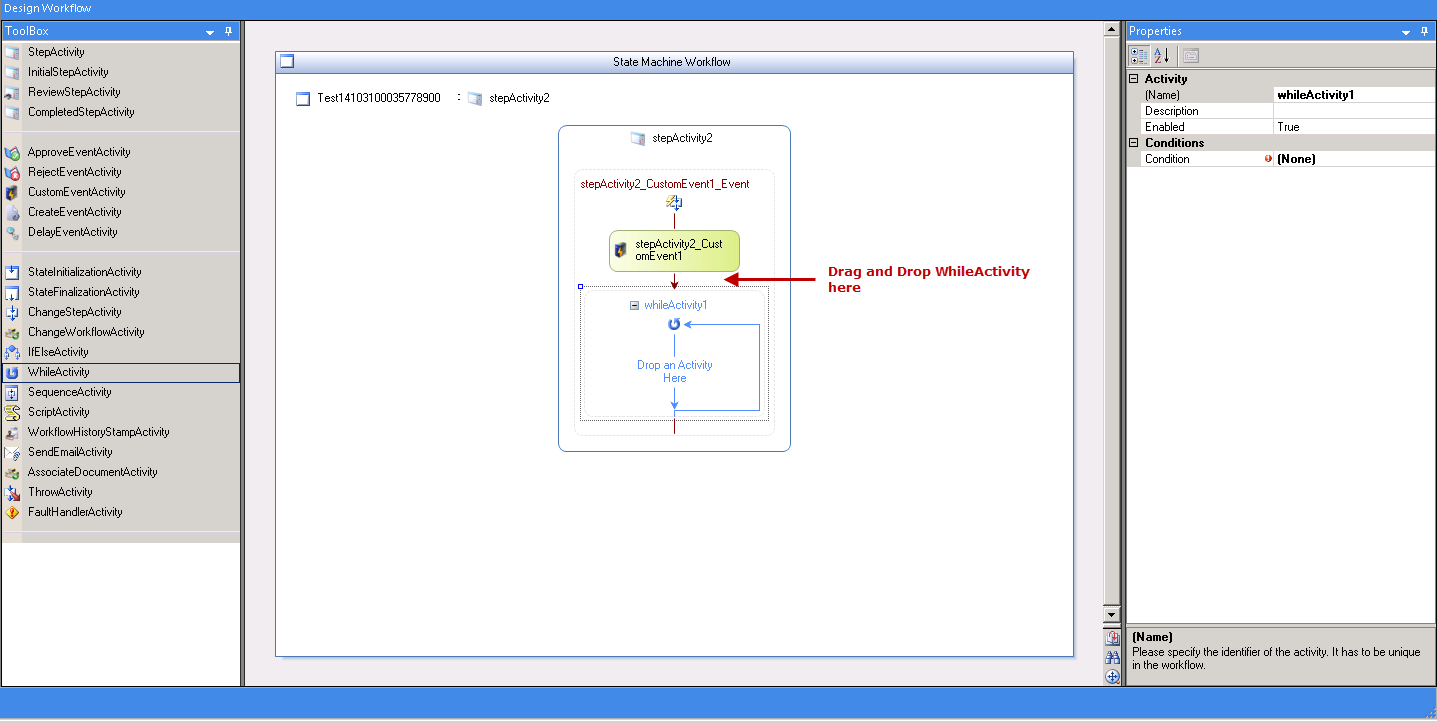Open the ToolBox panel dropdown arrow
The image size is (1437, 723).
[210, 32]
